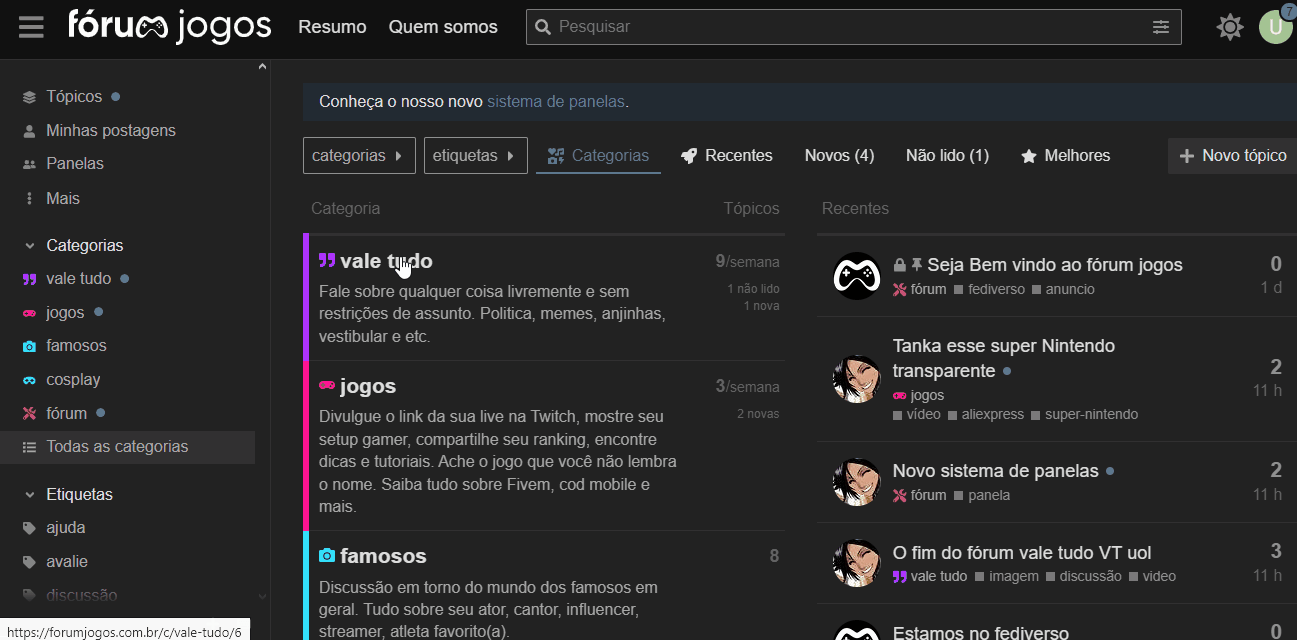Open the etiquetas filter dropdown
1297x640 pixels.
point(475,156)
